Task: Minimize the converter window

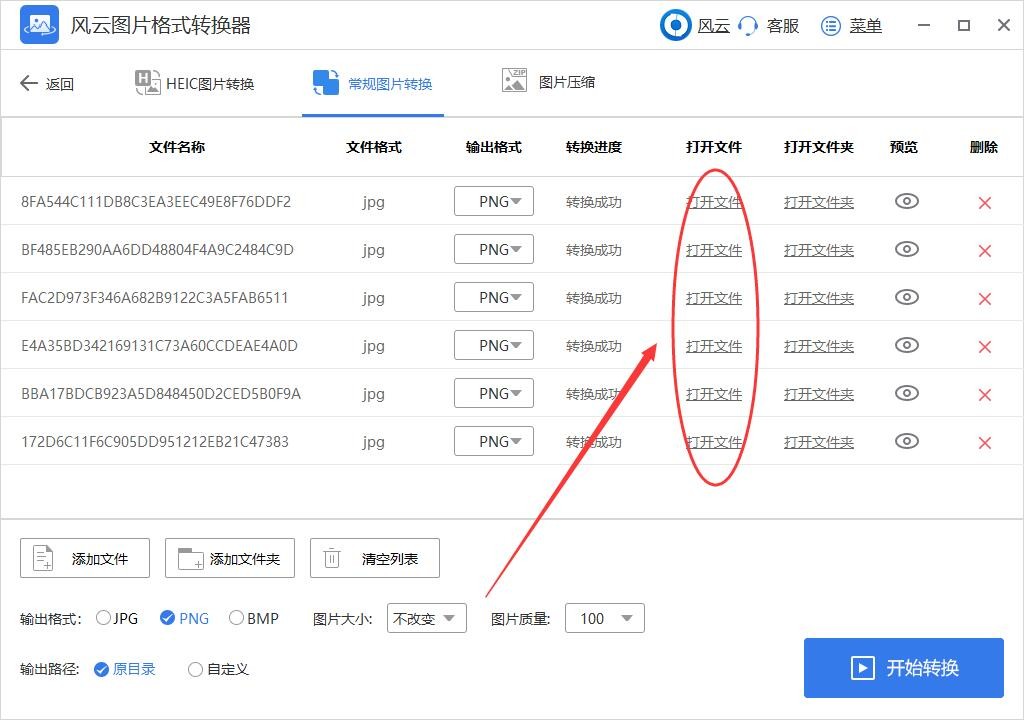Action: tap(923, 25)
